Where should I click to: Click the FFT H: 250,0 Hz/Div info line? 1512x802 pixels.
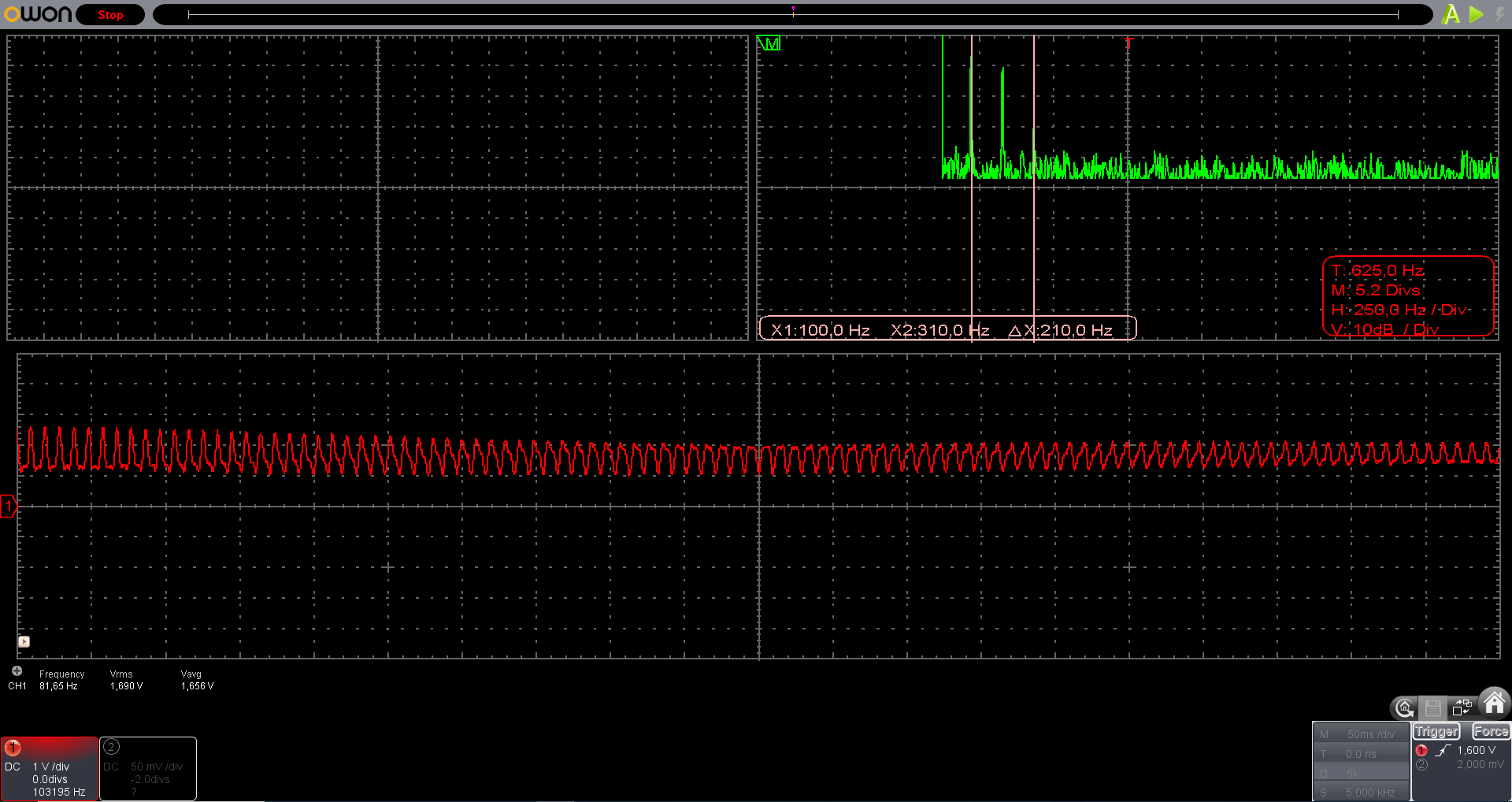pyautogui.click(x=1399, y=310)
